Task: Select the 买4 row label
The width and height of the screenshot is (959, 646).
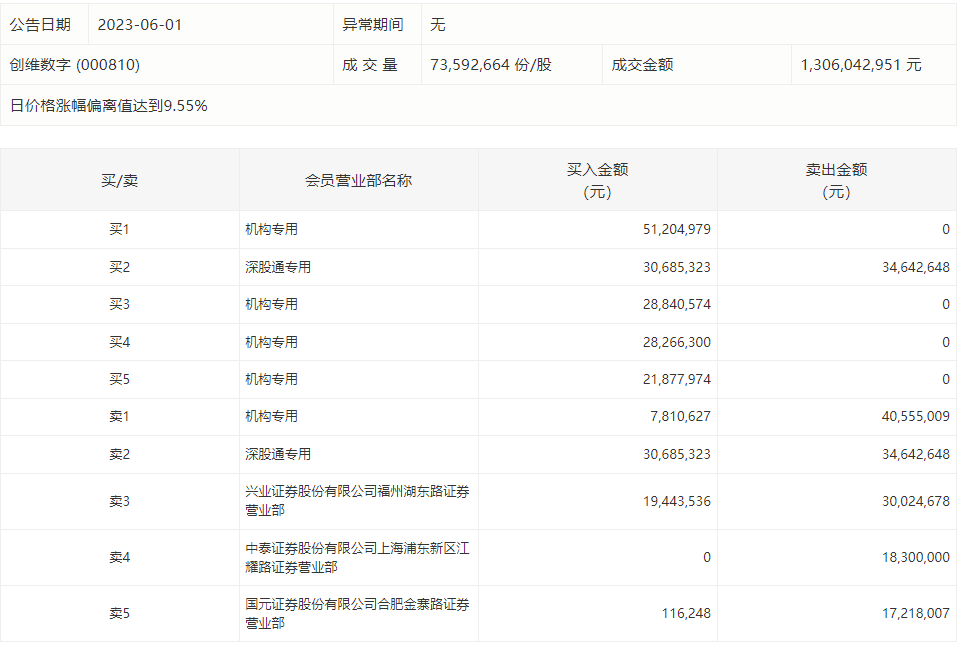Action: (119, 343)
